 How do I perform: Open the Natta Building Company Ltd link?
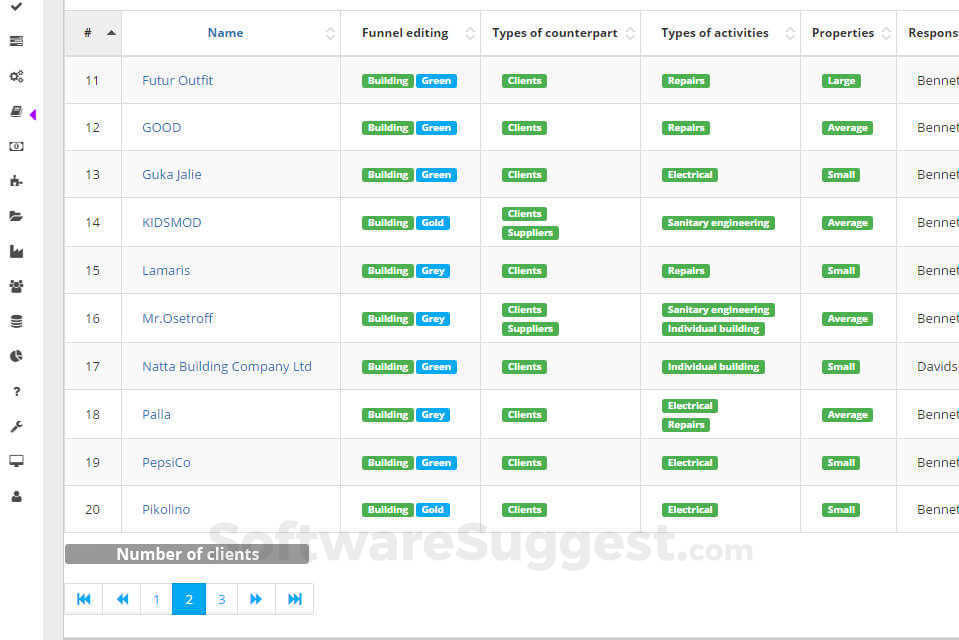click(227, 366)
